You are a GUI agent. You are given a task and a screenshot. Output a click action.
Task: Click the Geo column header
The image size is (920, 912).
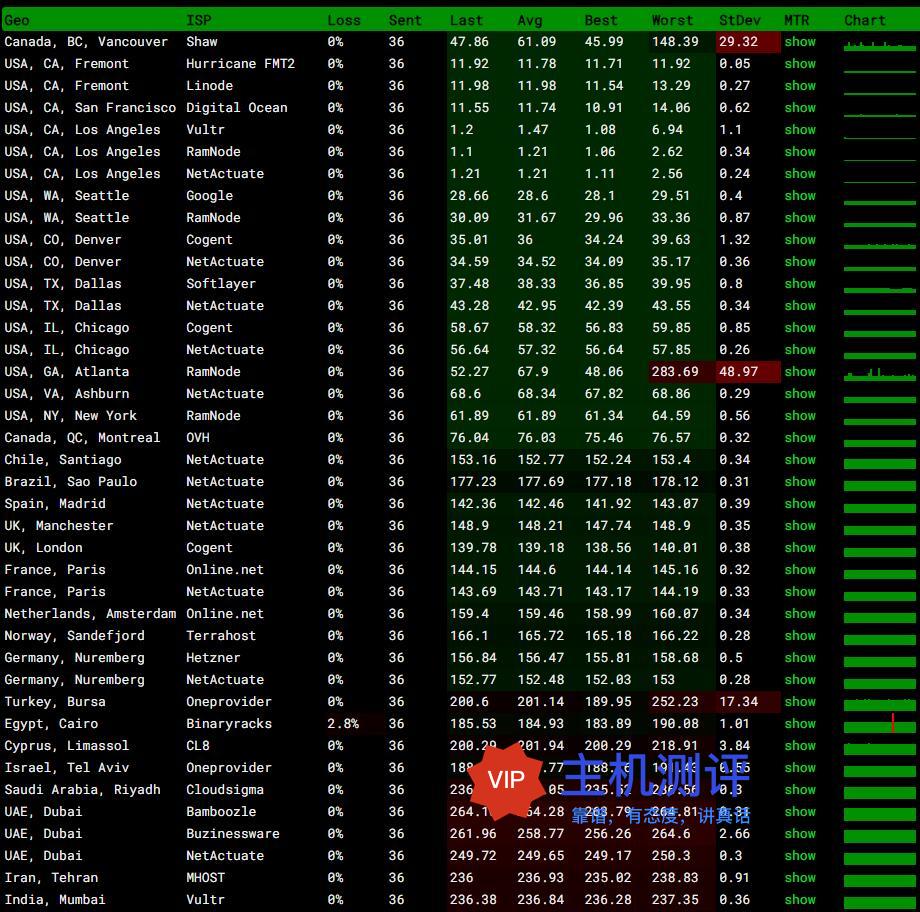coord(16,21)
